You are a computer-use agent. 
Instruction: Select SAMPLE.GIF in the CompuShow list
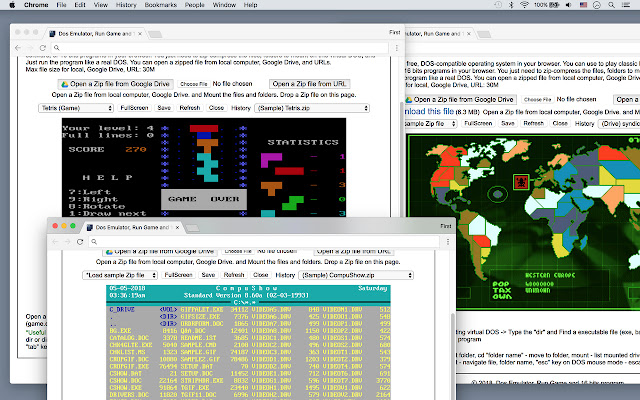tap(198, 352)
